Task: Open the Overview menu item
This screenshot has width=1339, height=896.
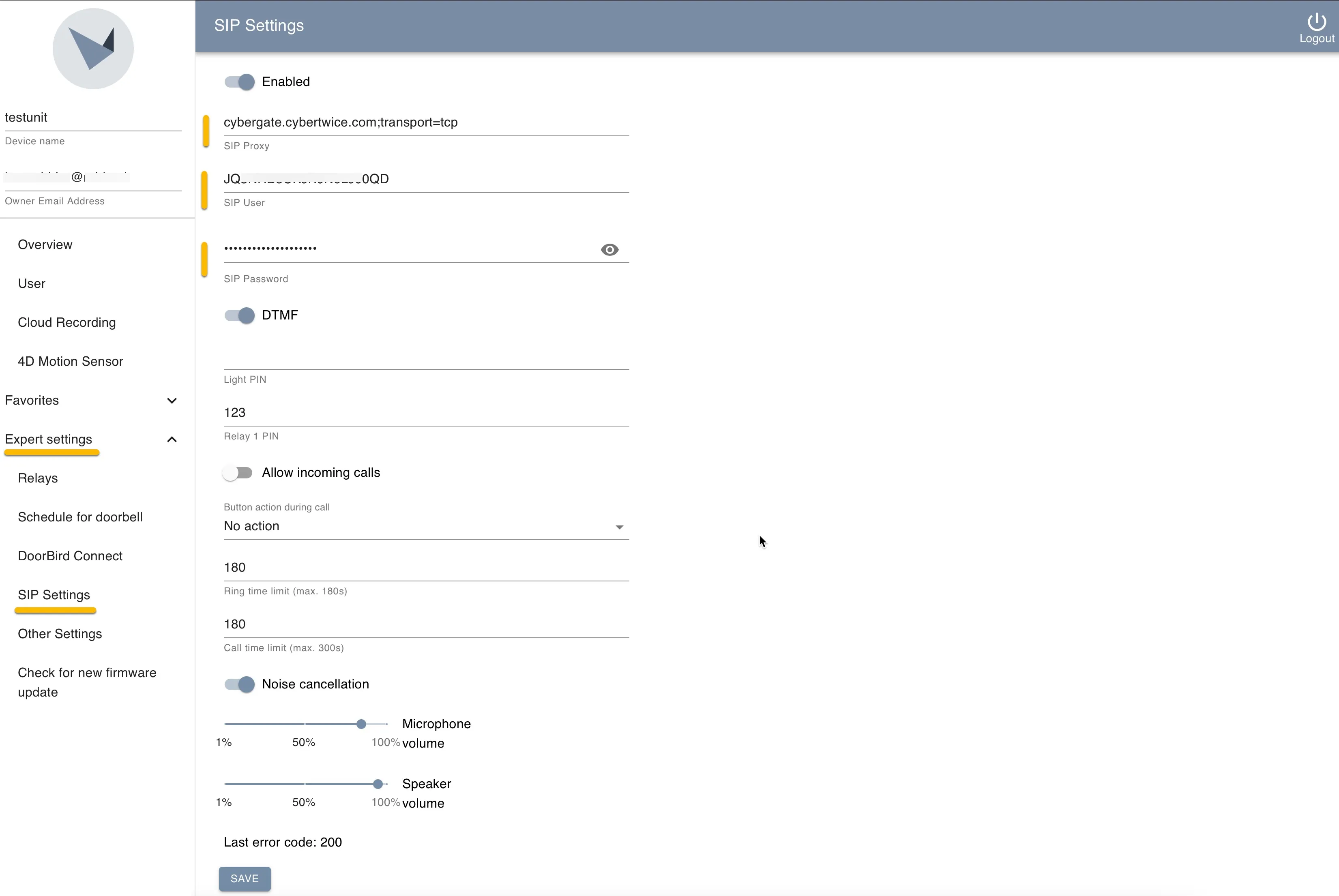Action: tap(45, 244)
